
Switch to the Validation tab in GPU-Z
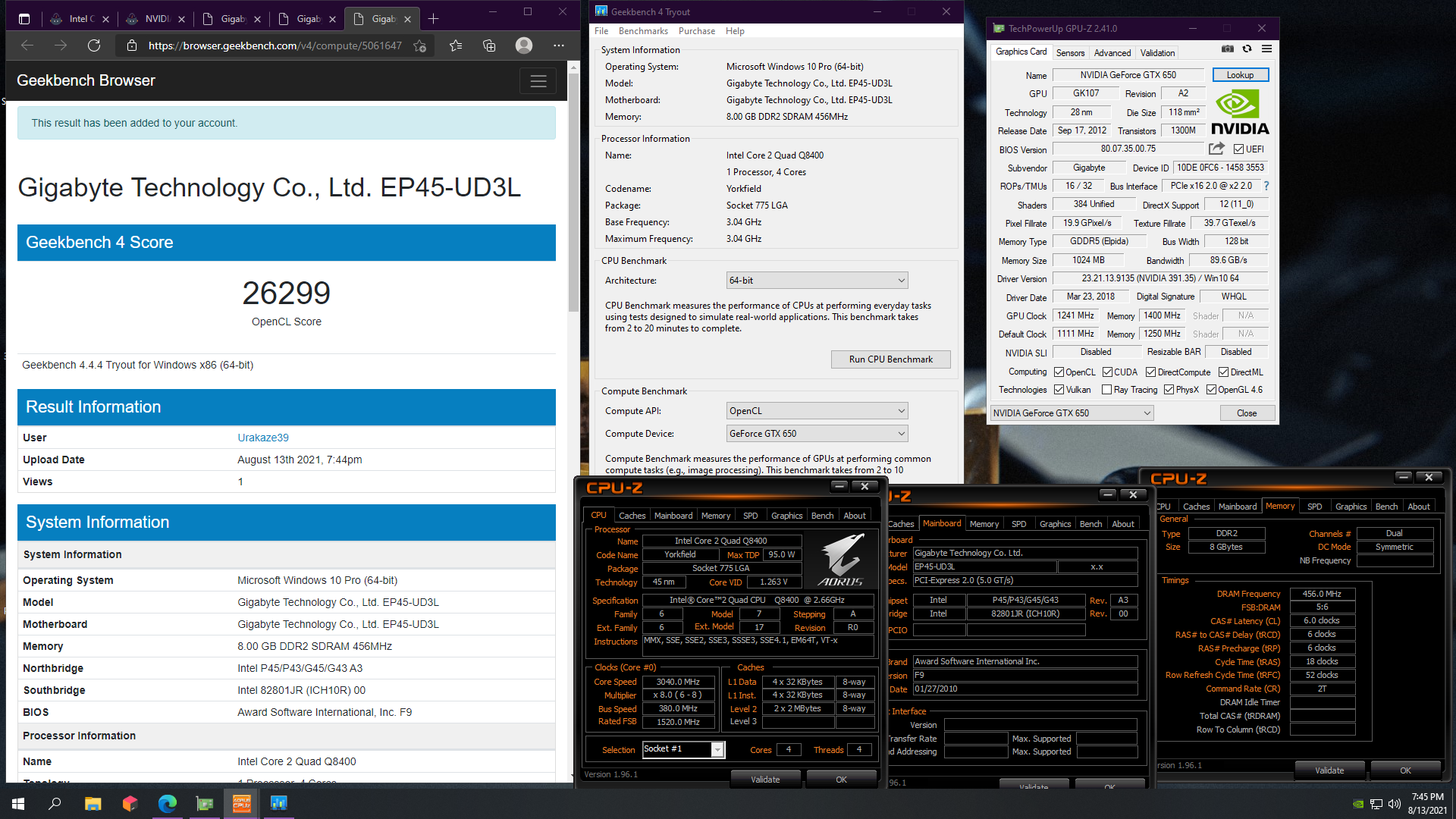click(1157, 53)
